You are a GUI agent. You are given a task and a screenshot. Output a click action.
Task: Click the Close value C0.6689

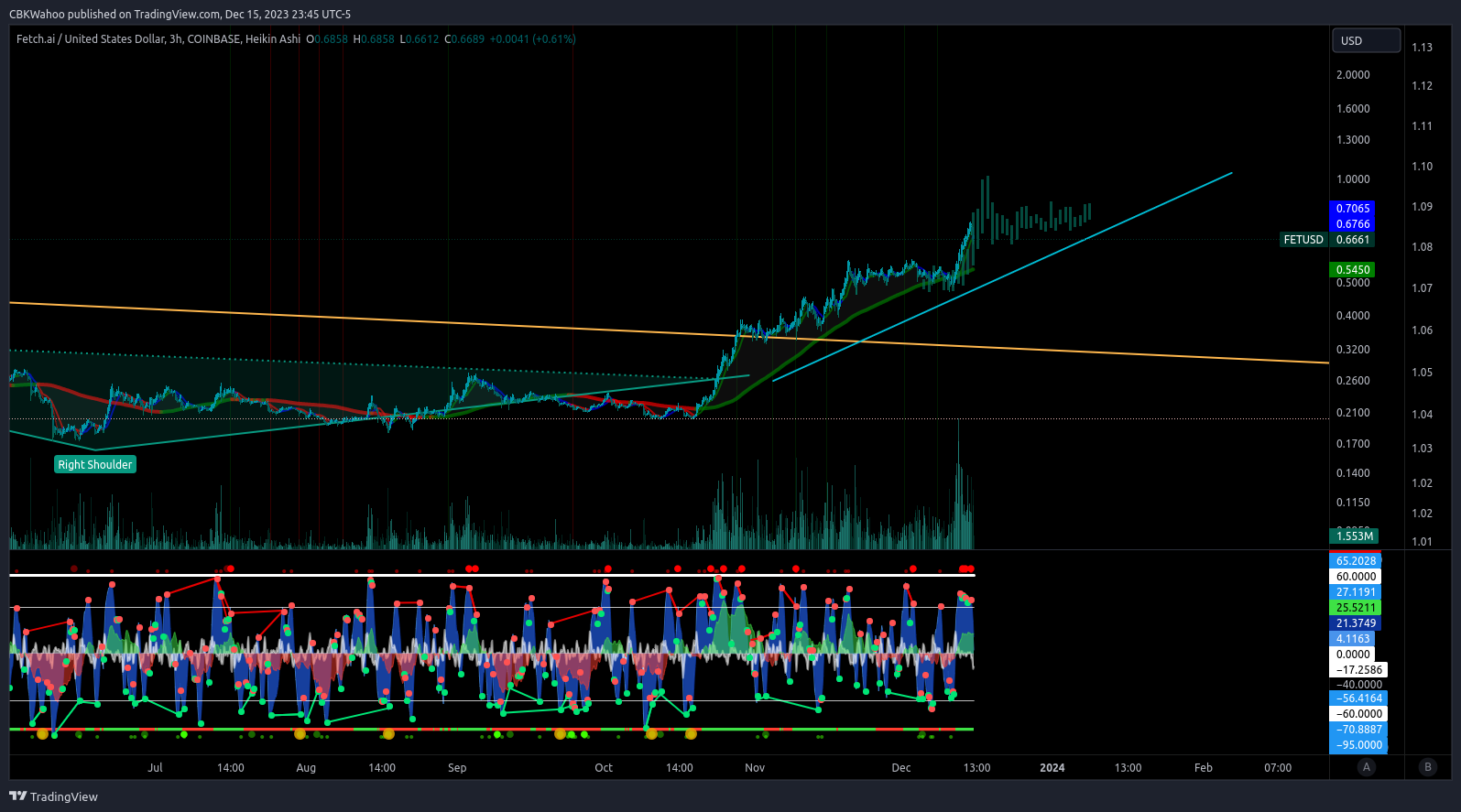pyautogui.click(x=464, y=39)
